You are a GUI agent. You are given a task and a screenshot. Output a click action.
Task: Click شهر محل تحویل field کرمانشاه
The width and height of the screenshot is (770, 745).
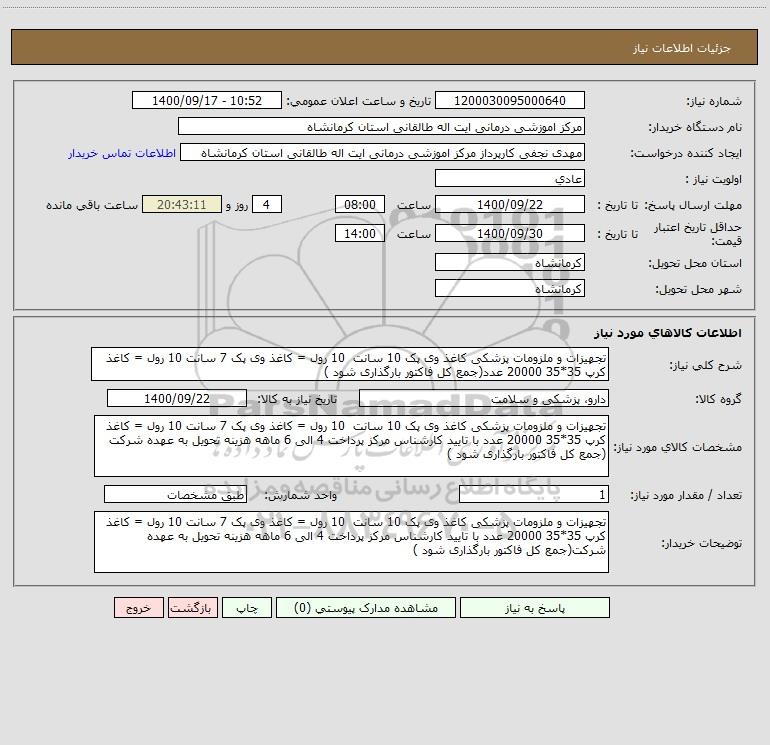(x=510, y=288)
